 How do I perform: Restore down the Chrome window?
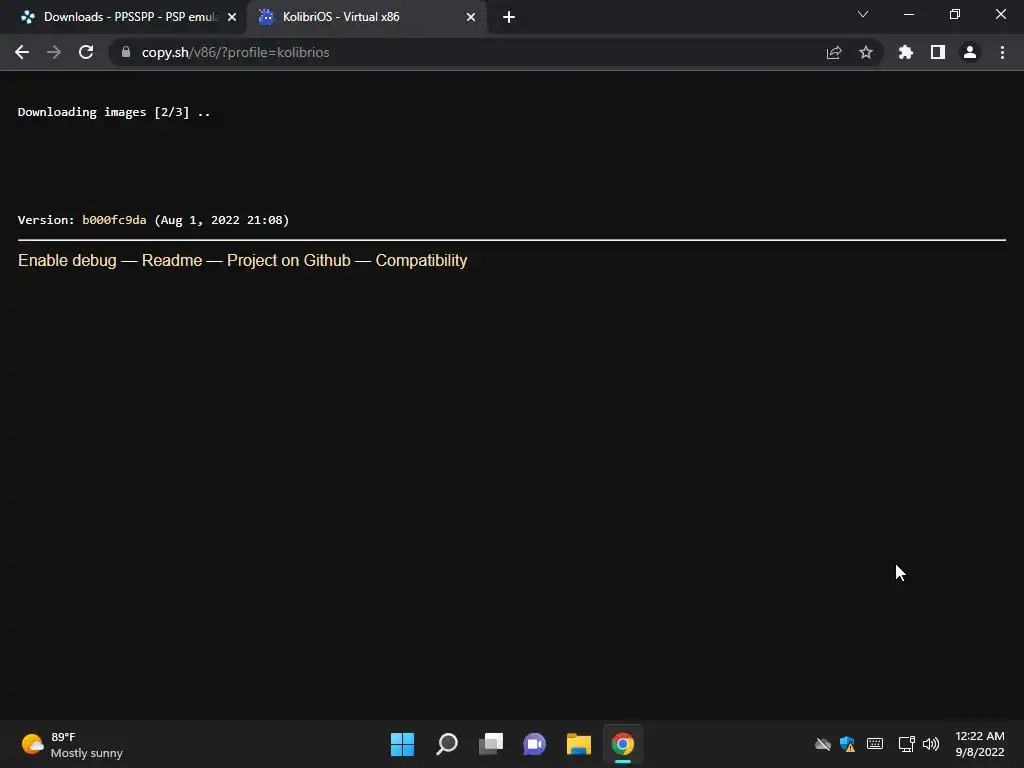(955, 14)
